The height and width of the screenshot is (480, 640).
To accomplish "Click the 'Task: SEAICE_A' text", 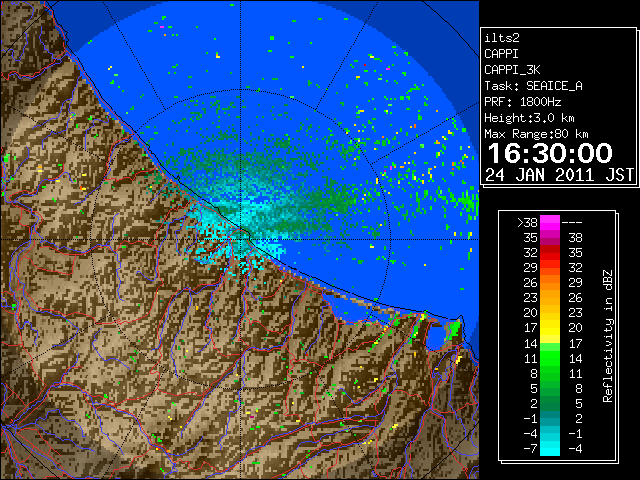I will pyautogui.click(x=533, y=86).
